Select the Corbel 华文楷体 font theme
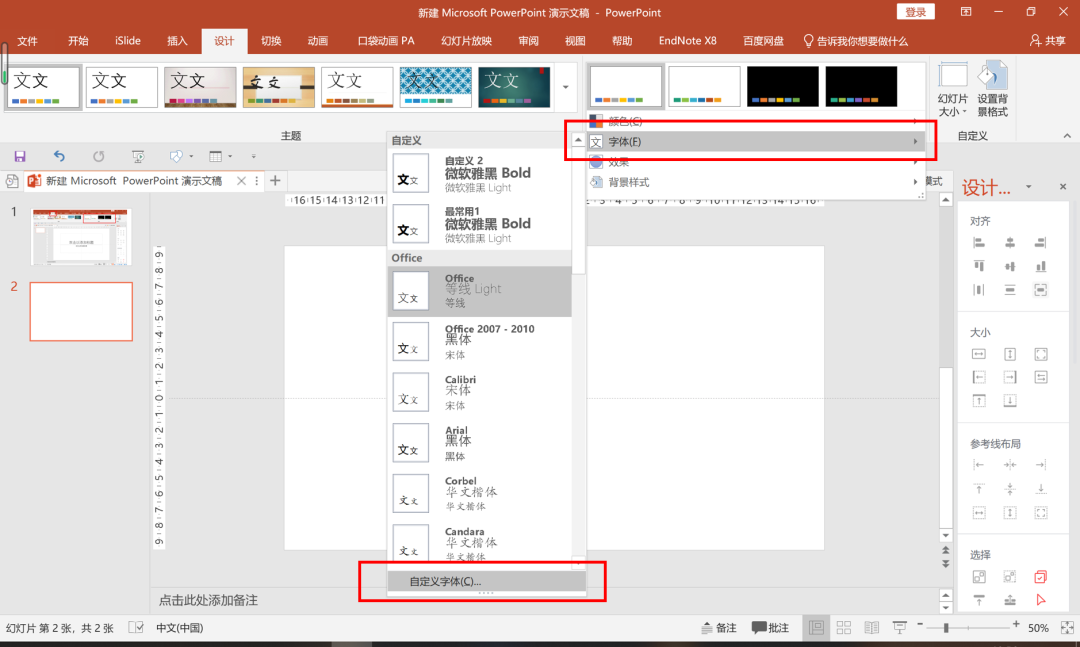Screen dimensions: 1080x647 (479, 493)
